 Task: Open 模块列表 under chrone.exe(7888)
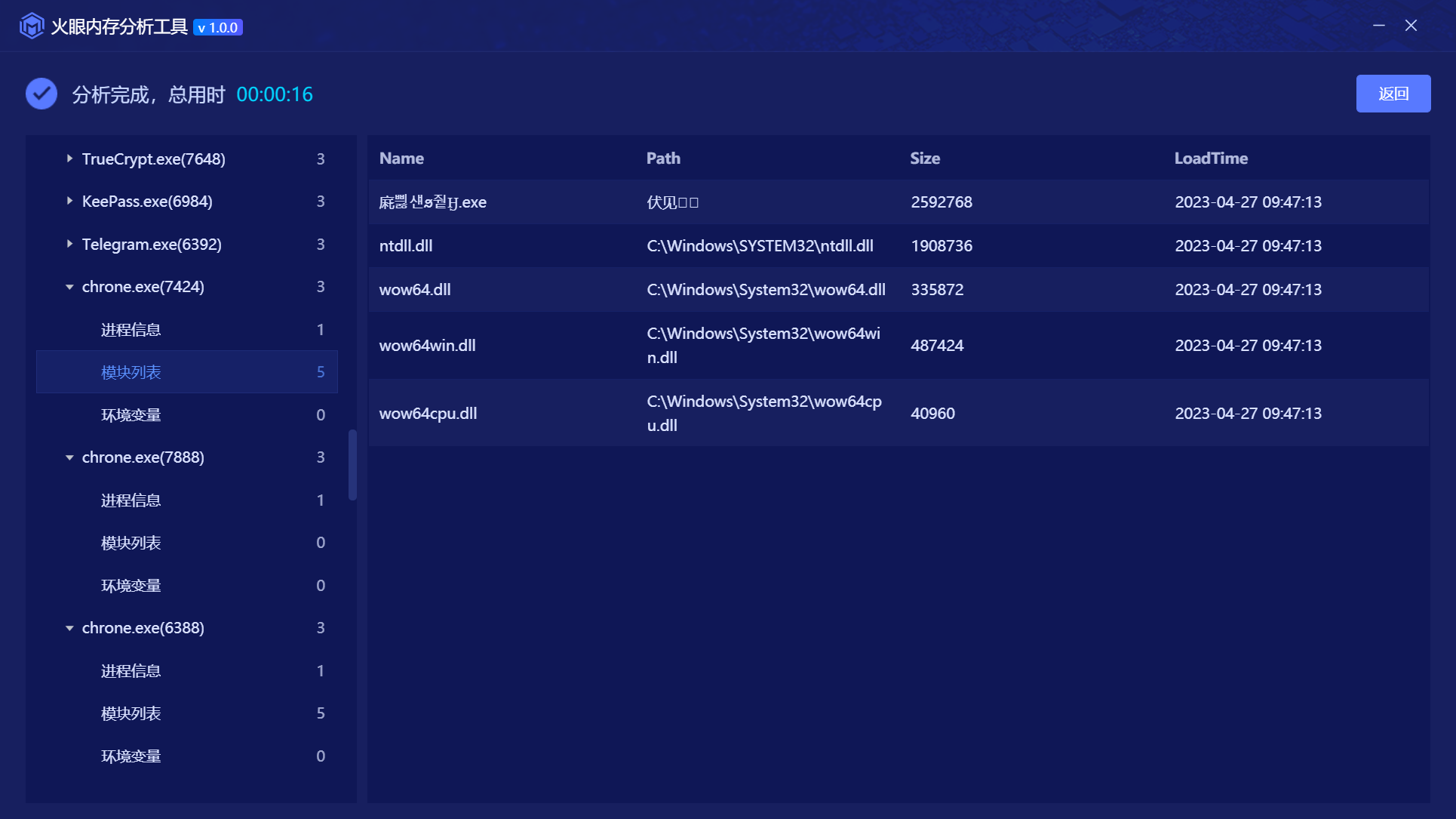[x=131, y=543]
